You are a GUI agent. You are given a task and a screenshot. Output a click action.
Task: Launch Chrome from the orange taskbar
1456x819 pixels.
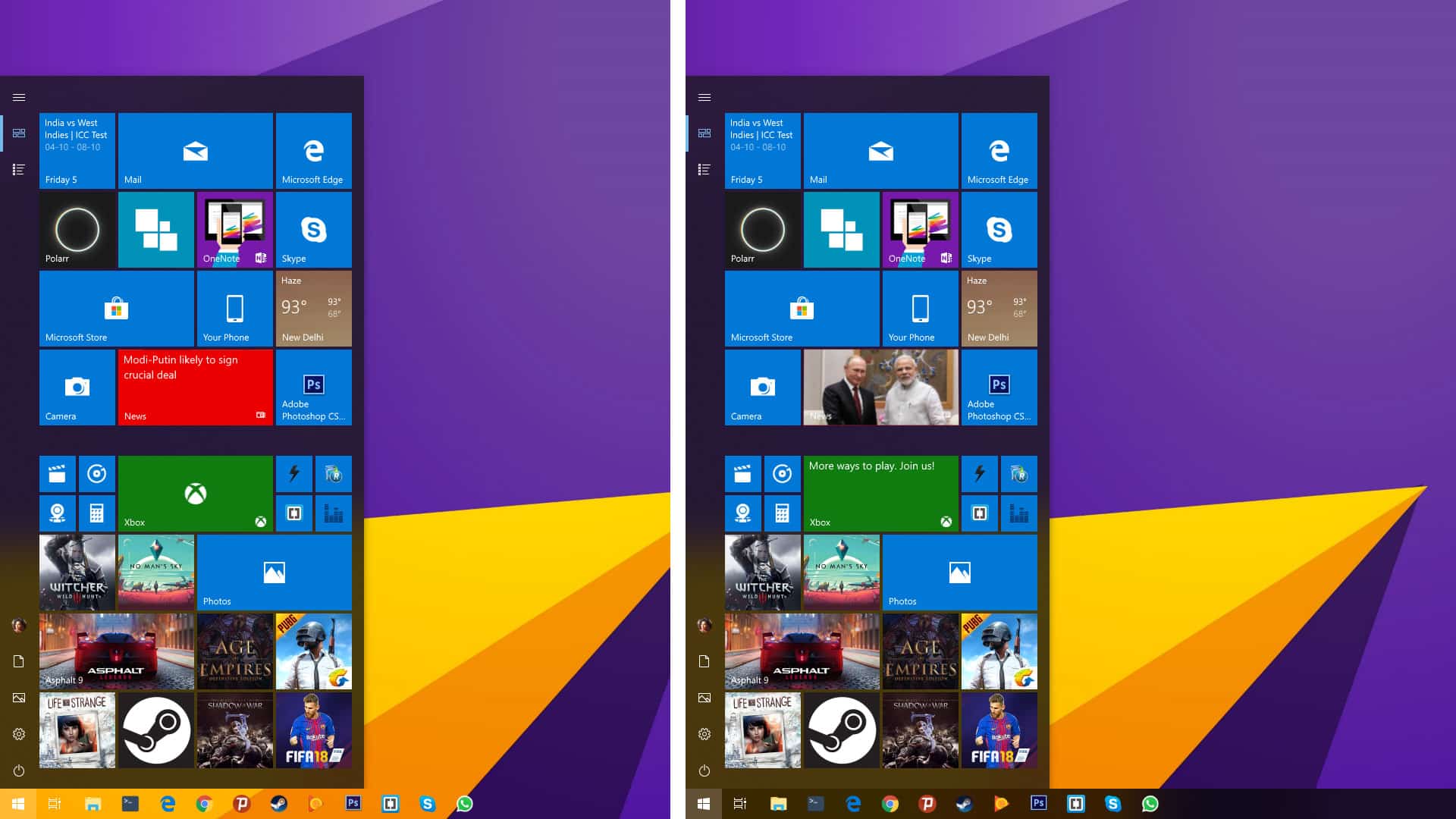coord(204,804)
